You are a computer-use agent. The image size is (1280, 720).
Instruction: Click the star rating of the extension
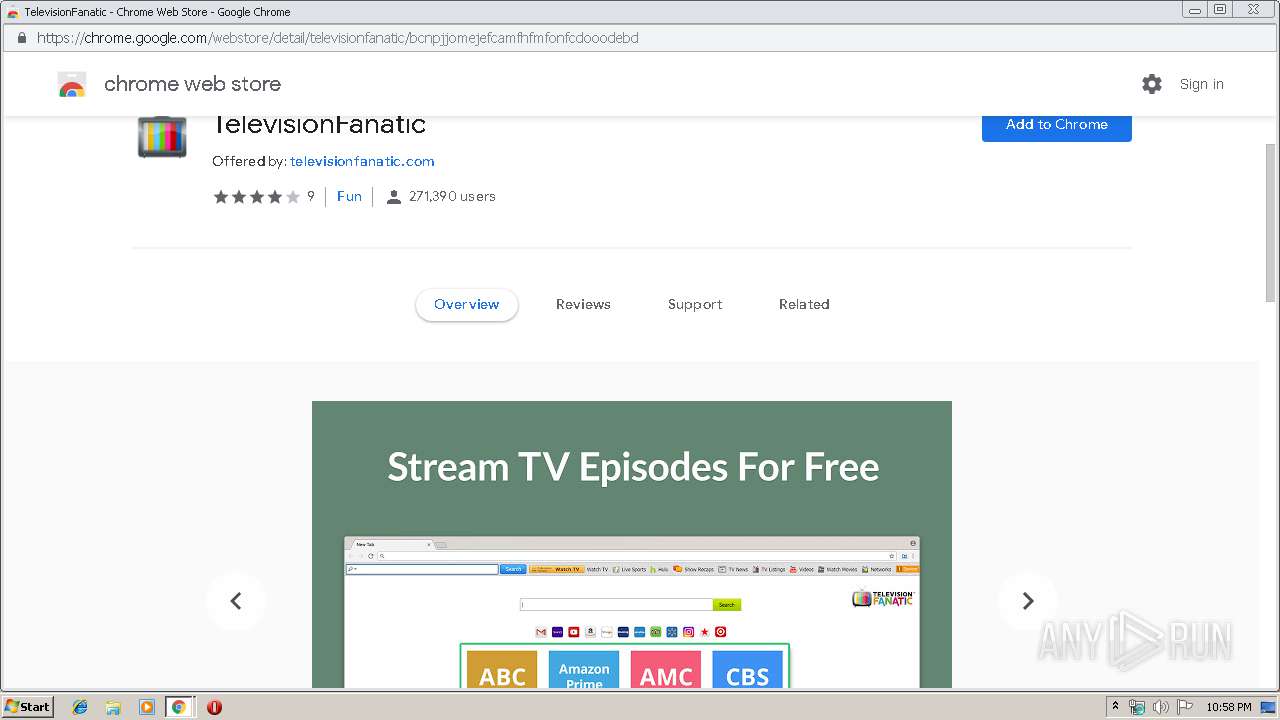[256, 197]
